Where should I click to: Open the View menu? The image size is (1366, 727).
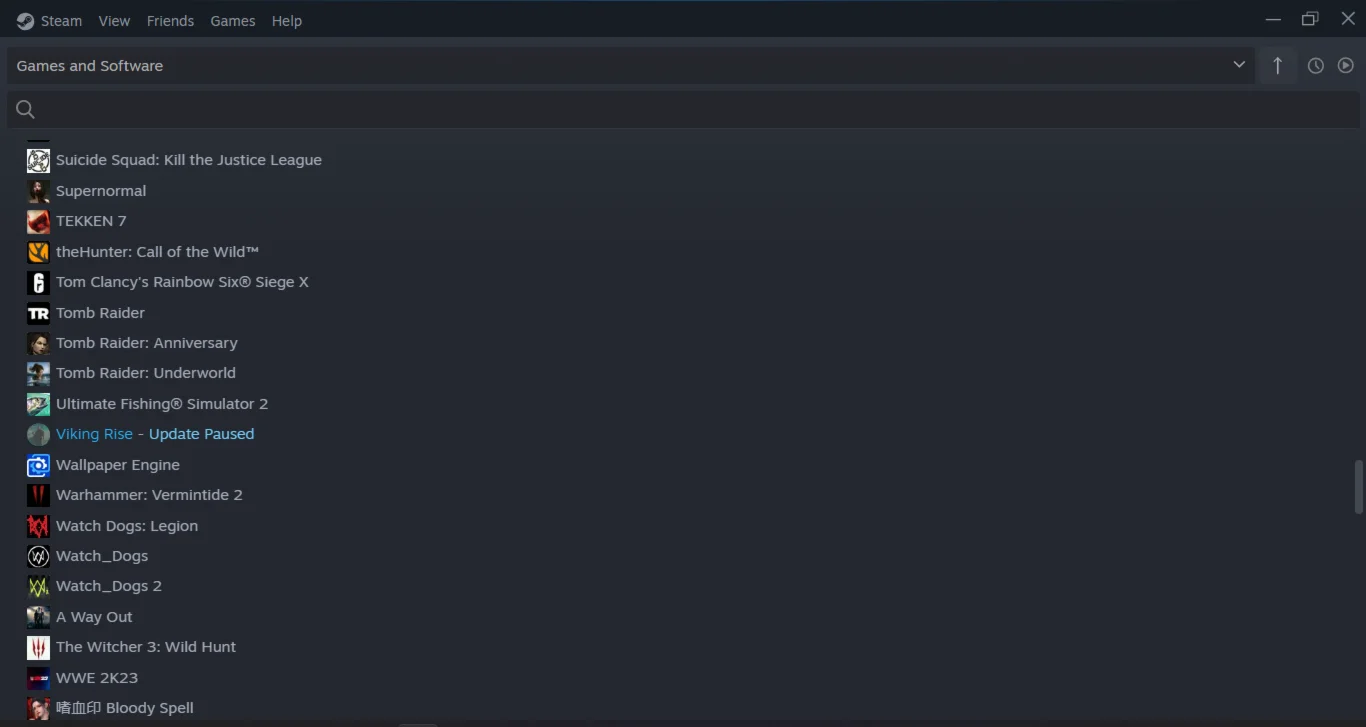[114, 21]
